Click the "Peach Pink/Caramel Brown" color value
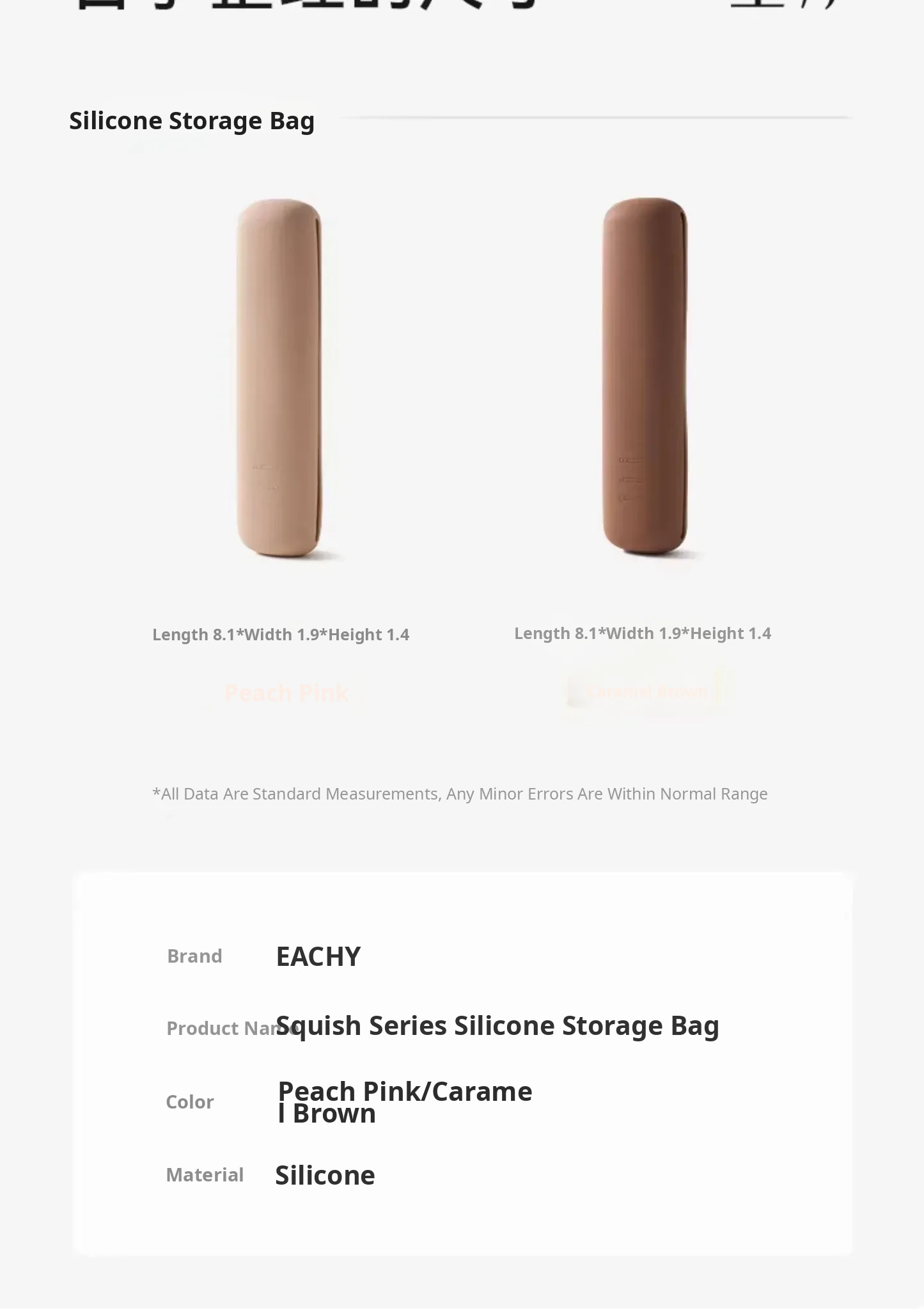Viewport: 924px width, 1310px height. tap(405, 1102)
